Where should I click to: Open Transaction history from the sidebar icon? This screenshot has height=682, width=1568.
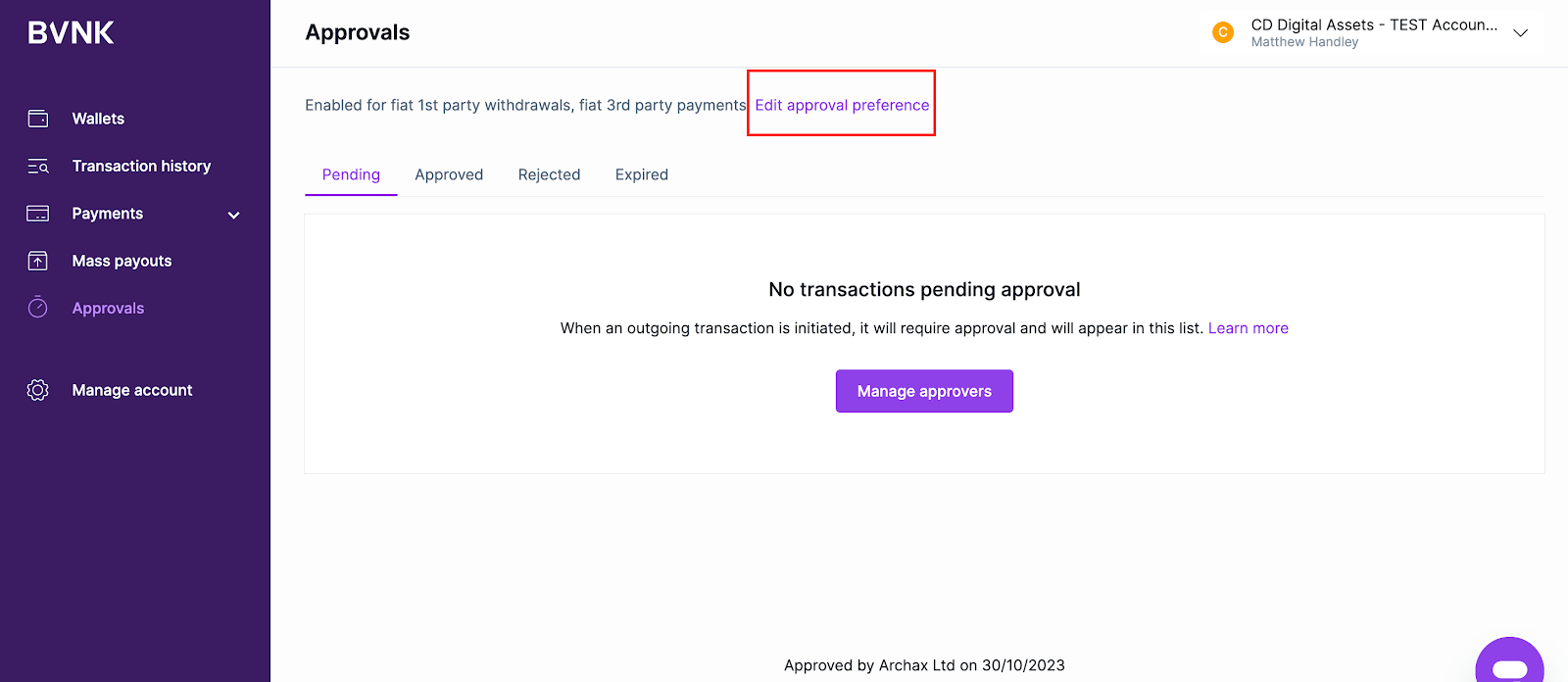coord(37,166)
